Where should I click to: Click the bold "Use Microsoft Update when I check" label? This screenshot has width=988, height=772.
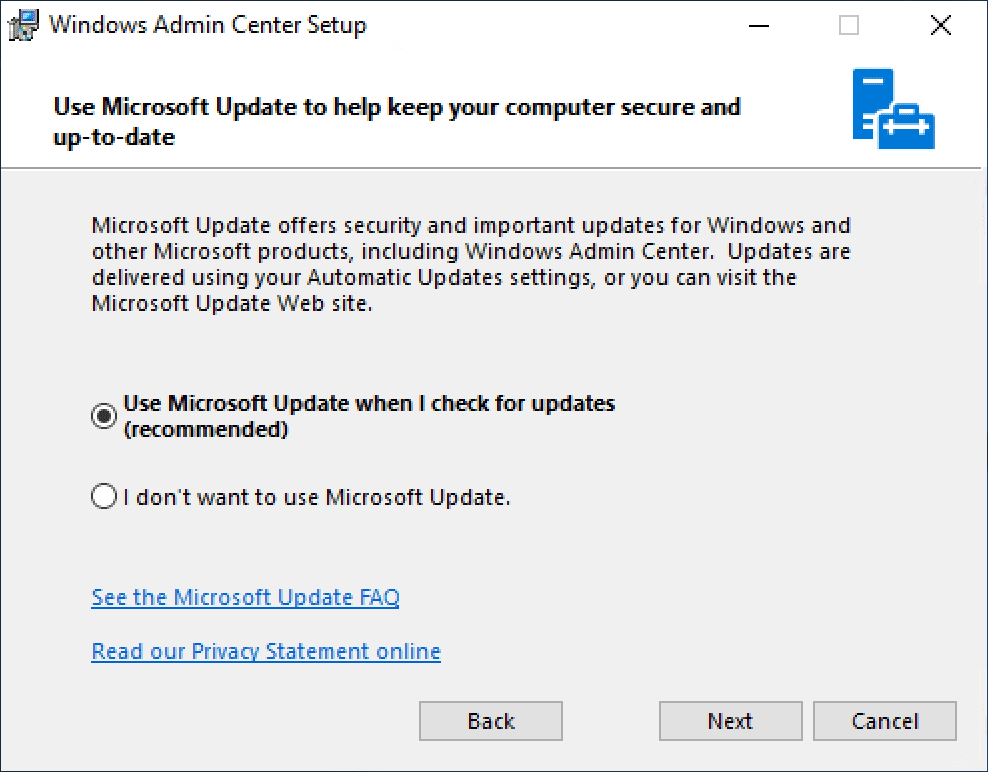coord(369,404)
